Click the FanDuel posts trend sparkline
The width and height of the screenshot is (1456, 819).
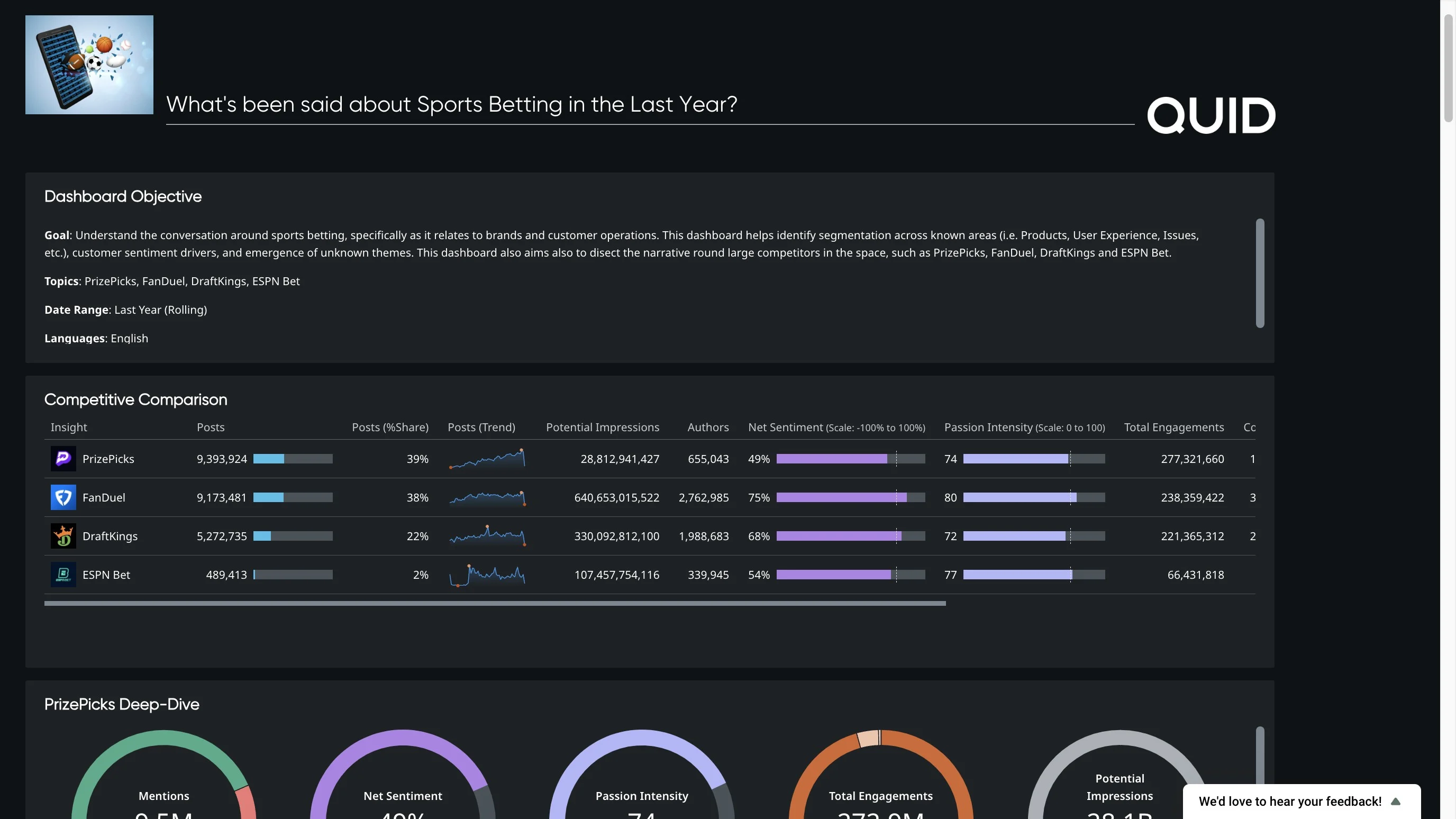[x=487, y=497]
